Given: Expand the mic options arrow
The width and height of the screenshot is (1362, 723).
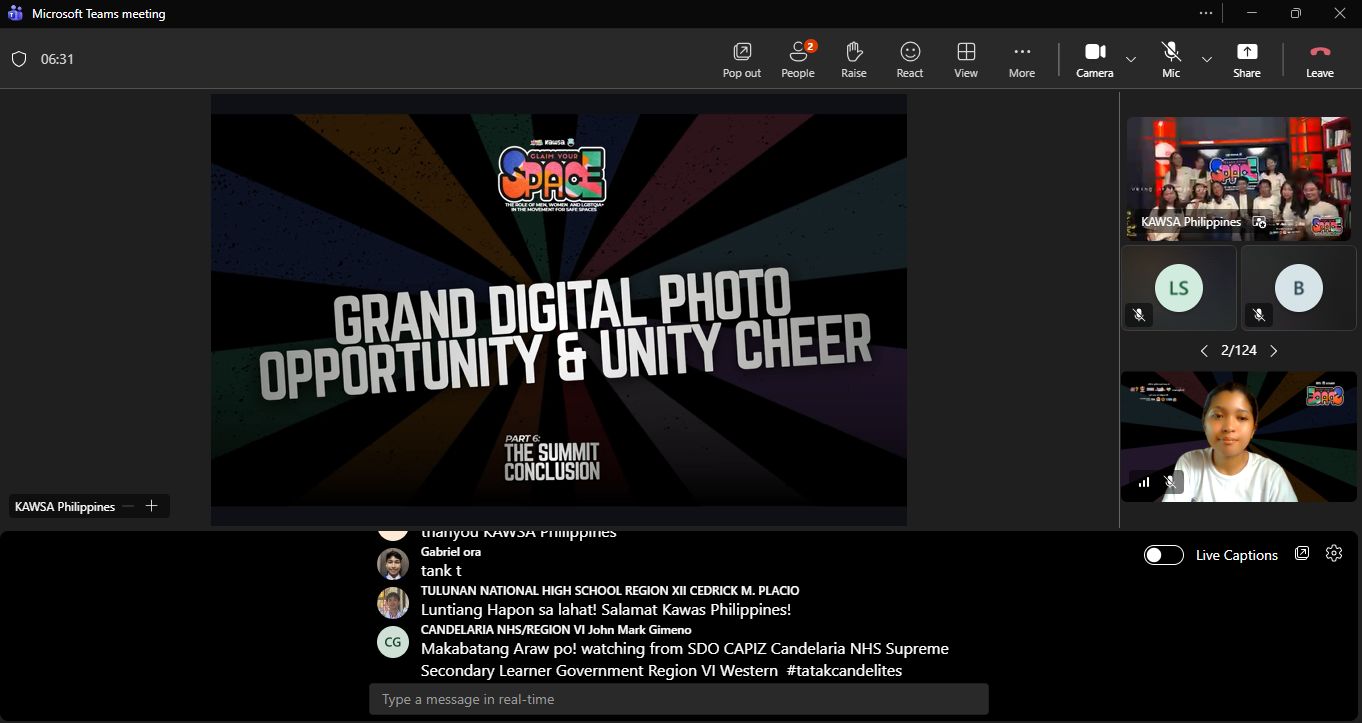Looking at the screenshot, I should (1207, 59).
